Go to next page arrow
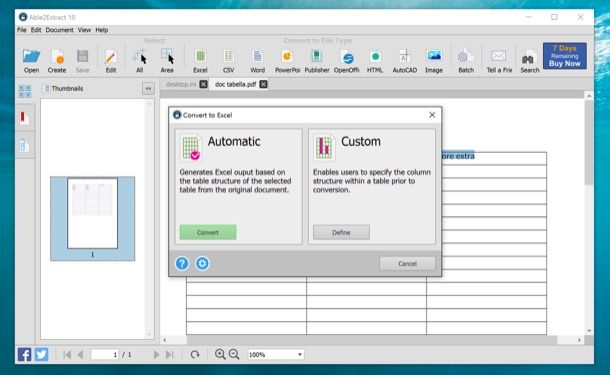The image size is (610, 375). [156, 354]
